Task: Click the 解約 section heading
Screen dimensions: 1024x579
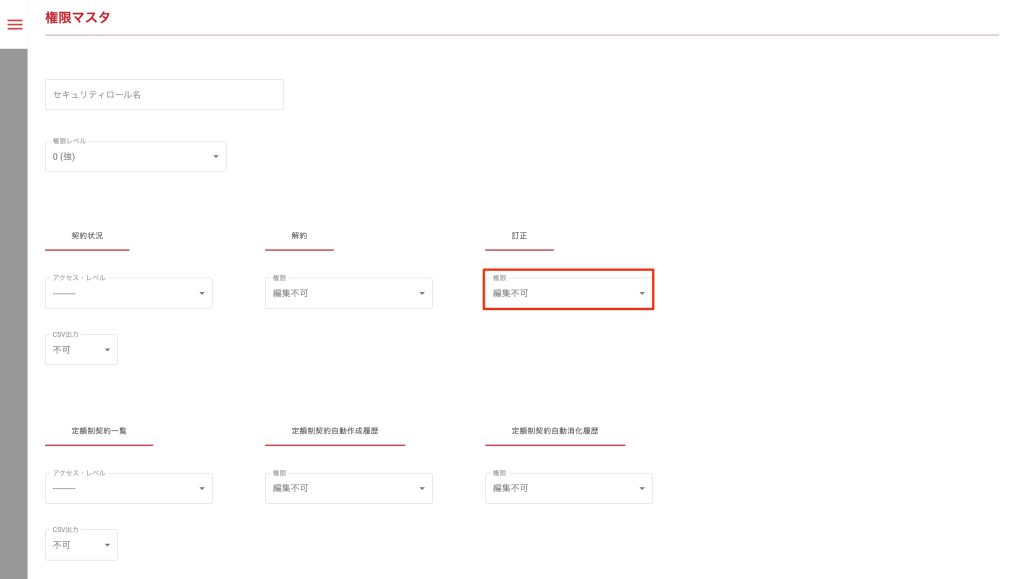Action: click(x=299, y=236)
